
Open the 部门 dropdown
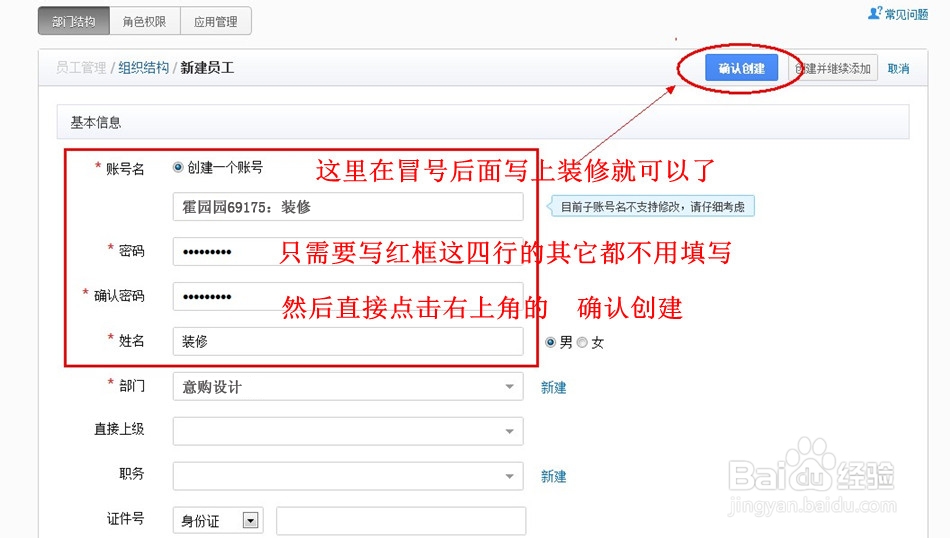click(x=348, y=386)
